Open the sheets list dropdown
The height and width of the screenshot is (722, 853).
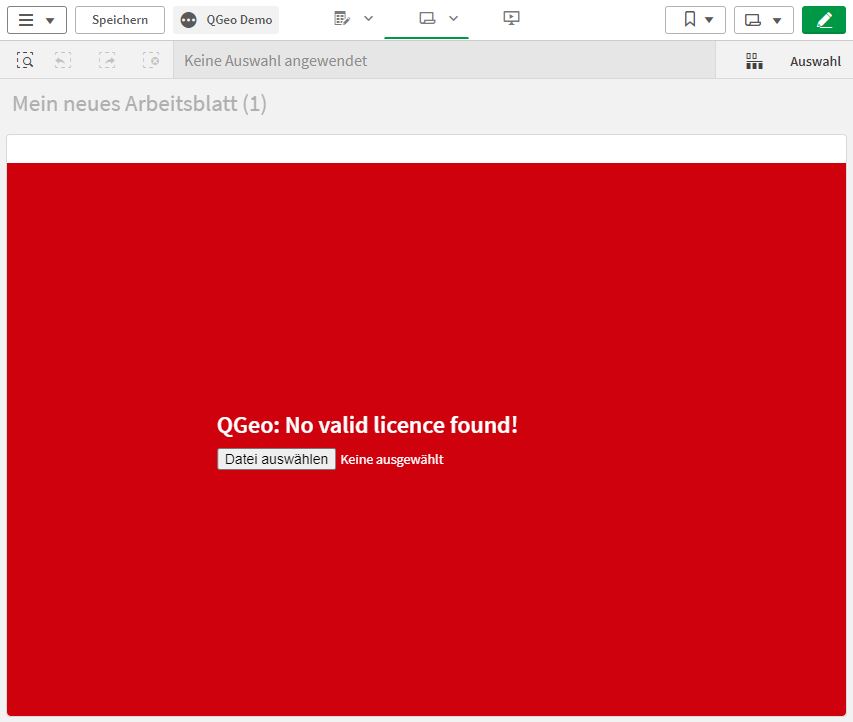tap(763, 20)
